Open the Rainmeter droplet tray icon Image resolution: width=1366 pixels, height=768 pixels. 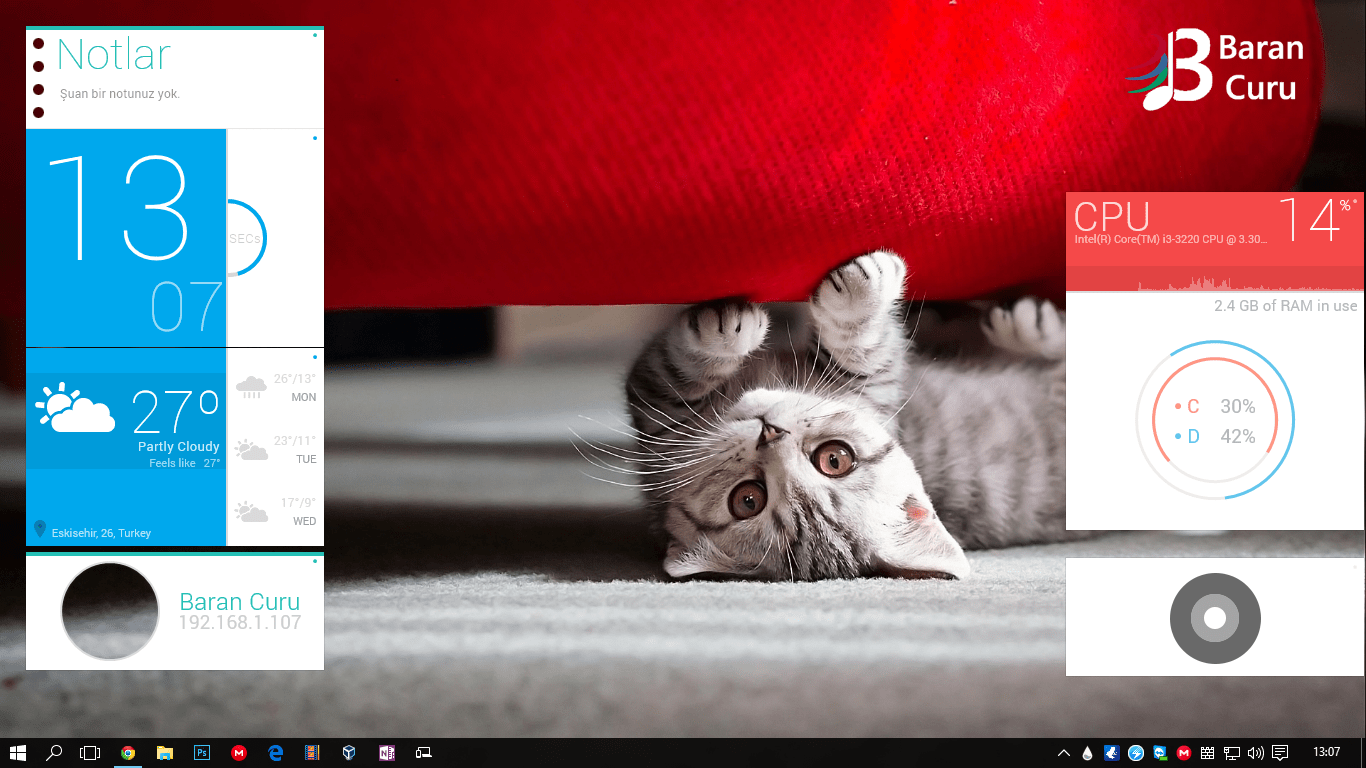click(x=1088, y=752)
